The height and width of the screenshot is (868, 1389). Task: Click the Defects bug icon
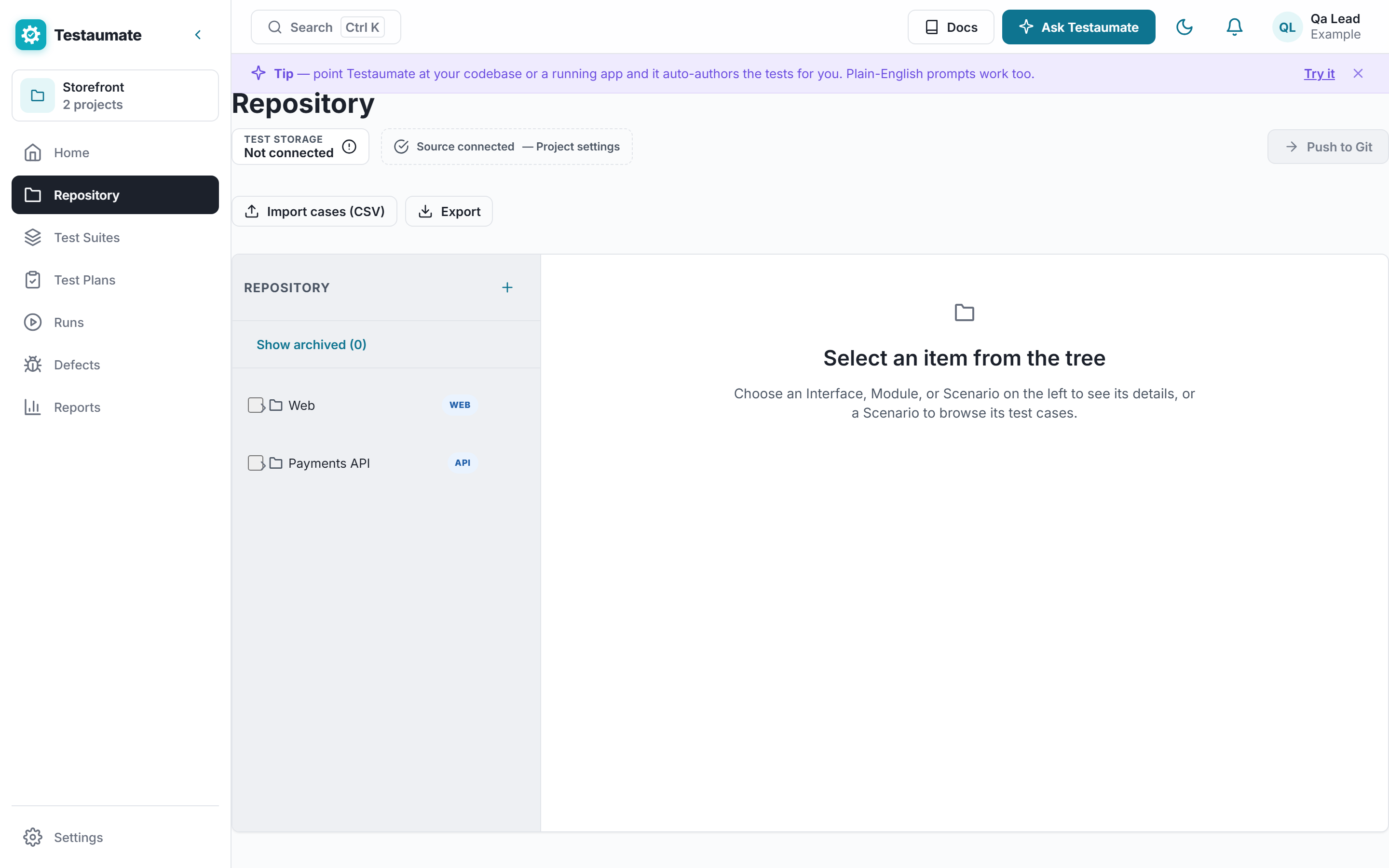tap(33, 365)
